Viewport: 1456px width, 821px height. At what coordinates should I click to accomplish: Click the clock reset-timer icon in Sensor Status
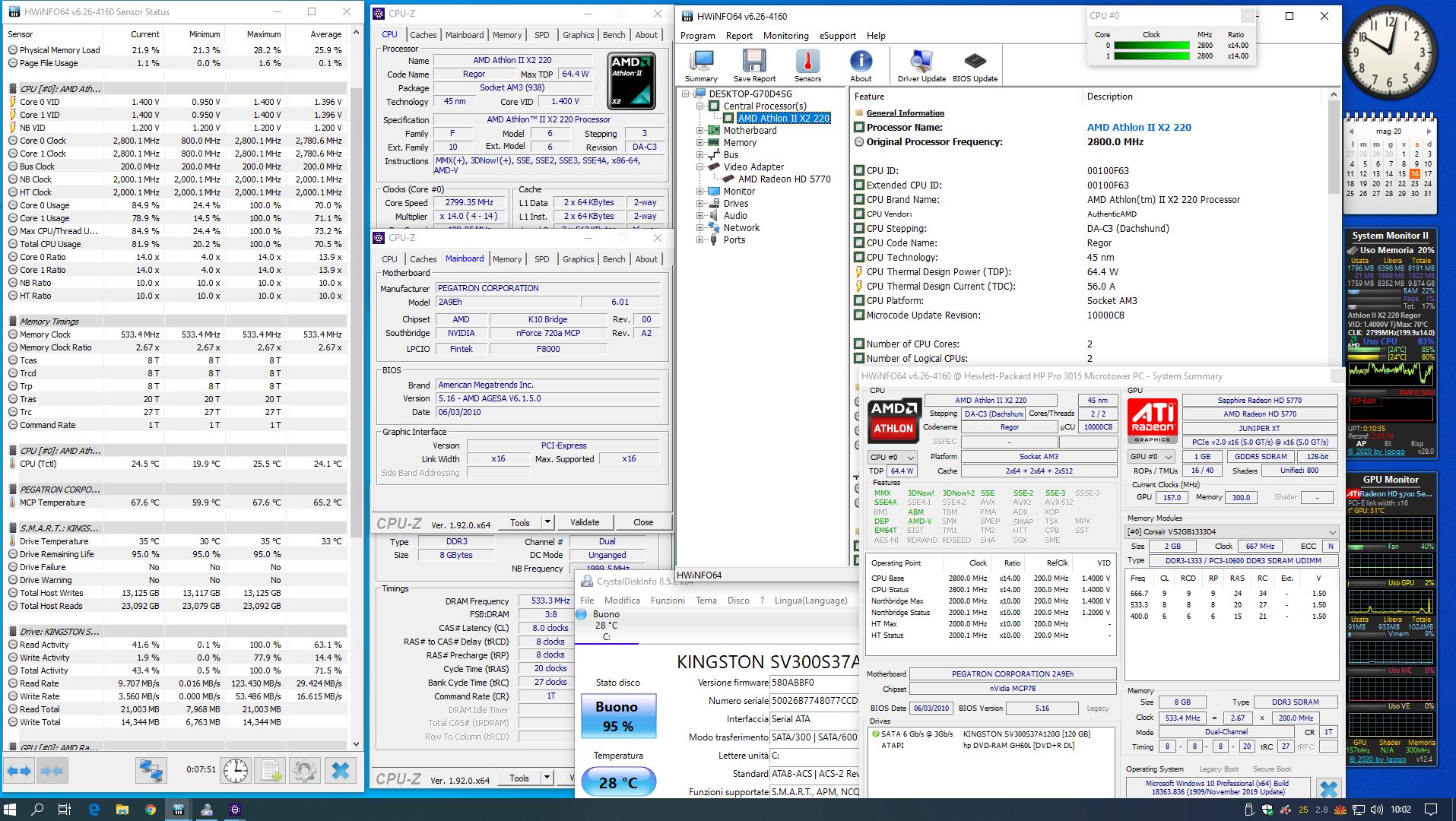(236, 771)
